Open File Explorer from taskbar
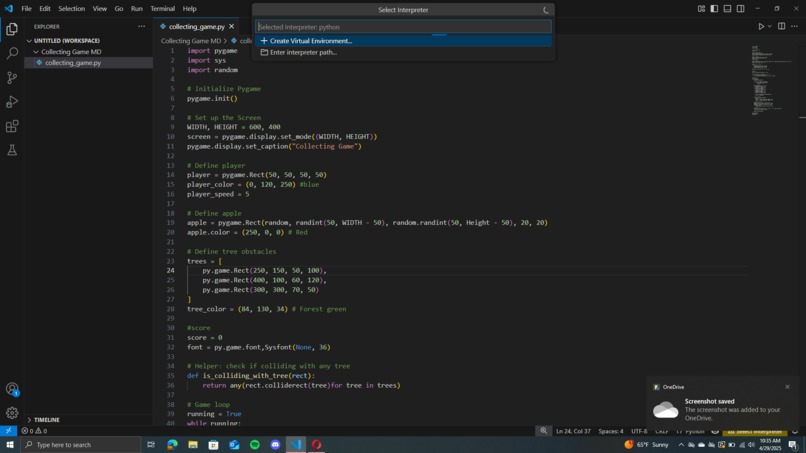 [193, 445]
